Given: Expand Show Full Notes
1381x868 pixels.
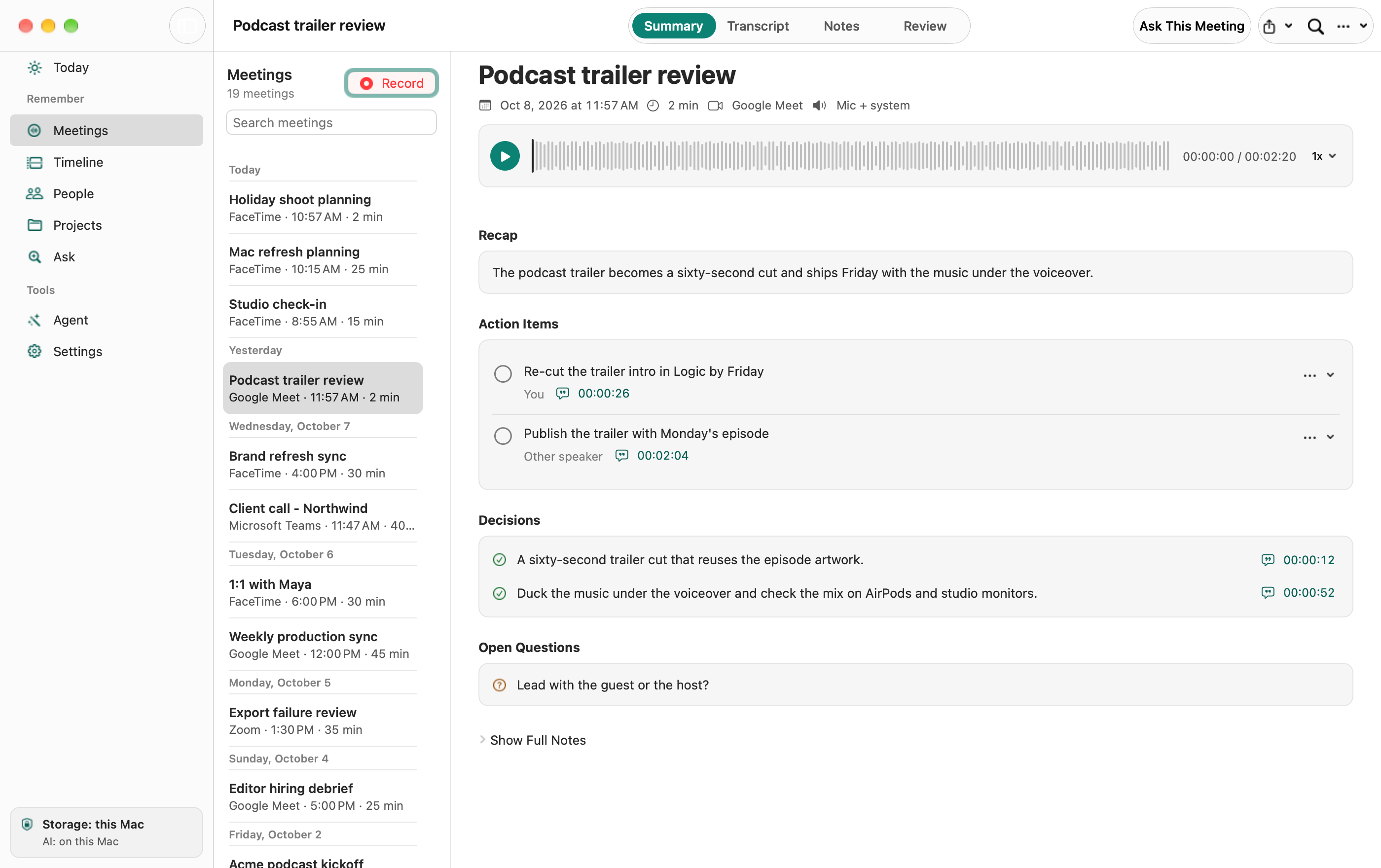Looking at the screenshot, I should pos(532,740).
